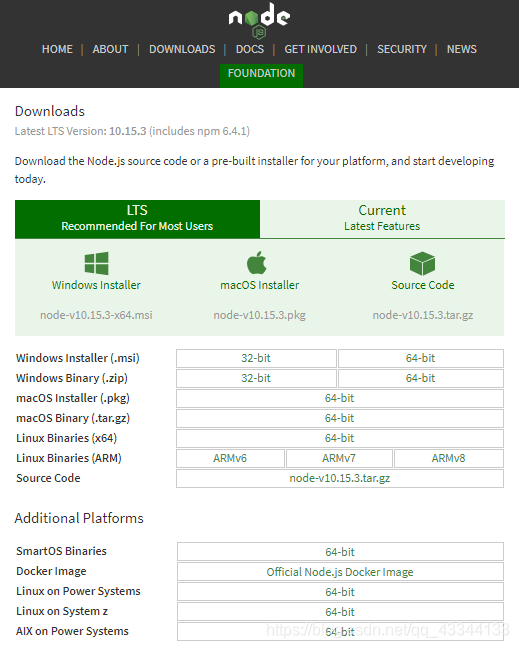Click the Additional Platforms heading
Viewport: 519px width, 648px height.
click(79, 518)
